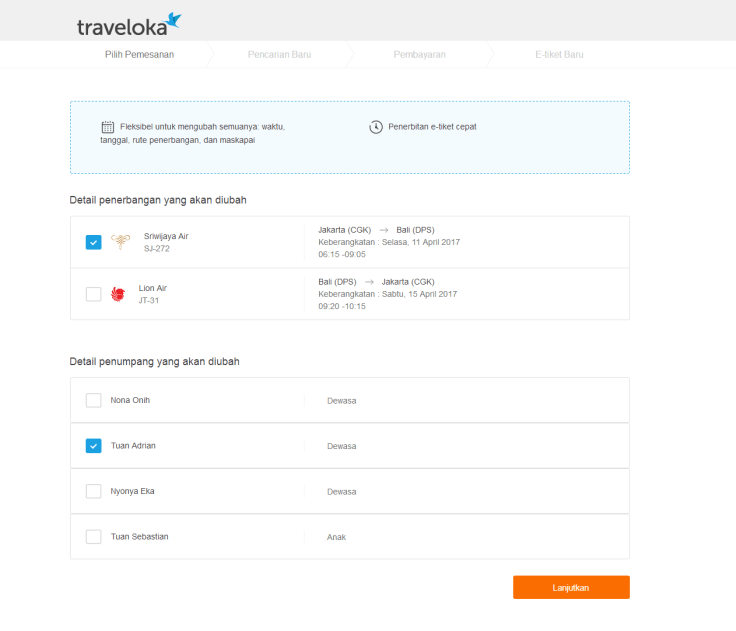Click the clock icon beside e-tiket cepat

376,127
